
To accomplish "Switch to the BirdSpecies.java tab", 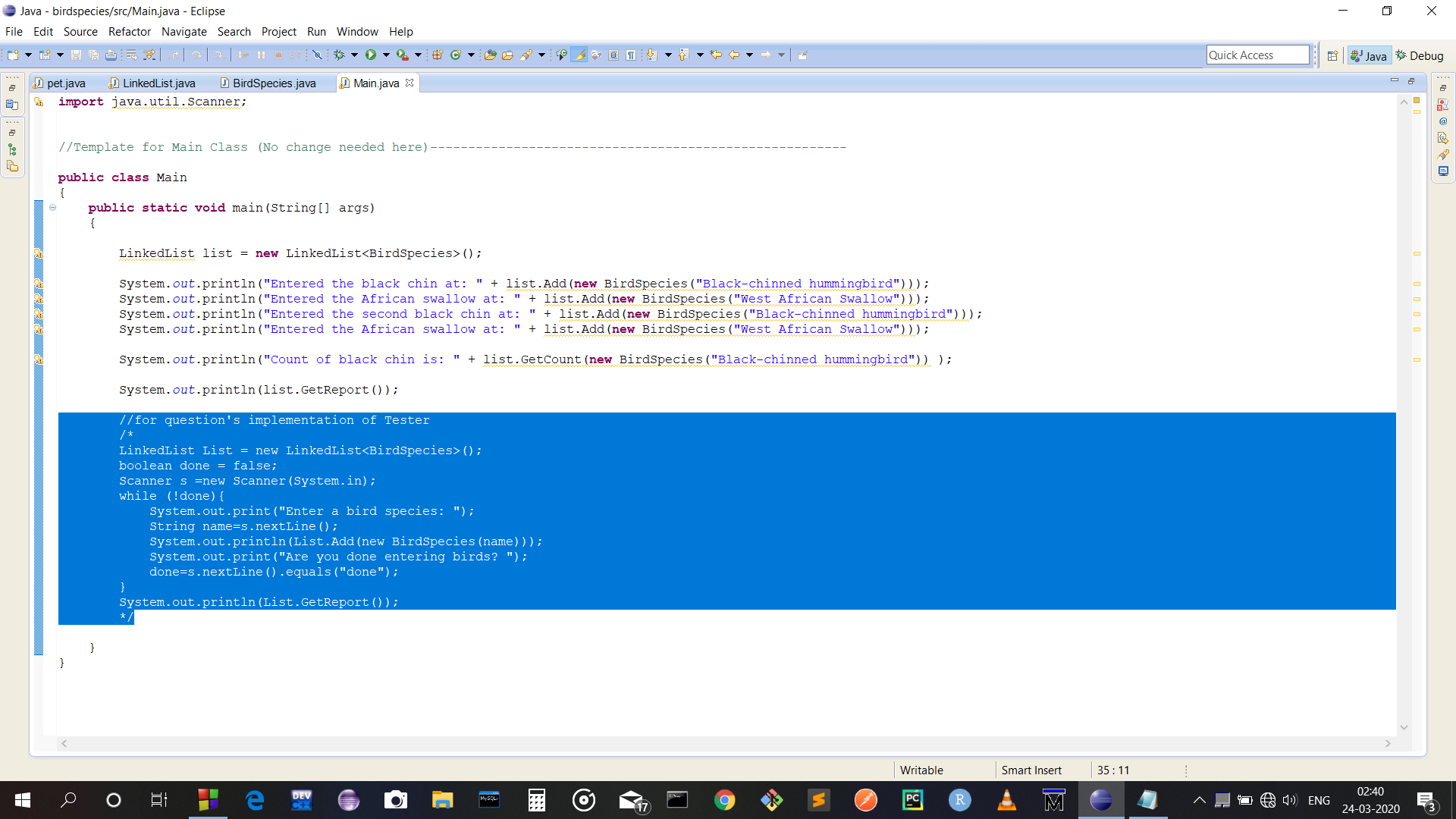I will (x=273, y=83).
